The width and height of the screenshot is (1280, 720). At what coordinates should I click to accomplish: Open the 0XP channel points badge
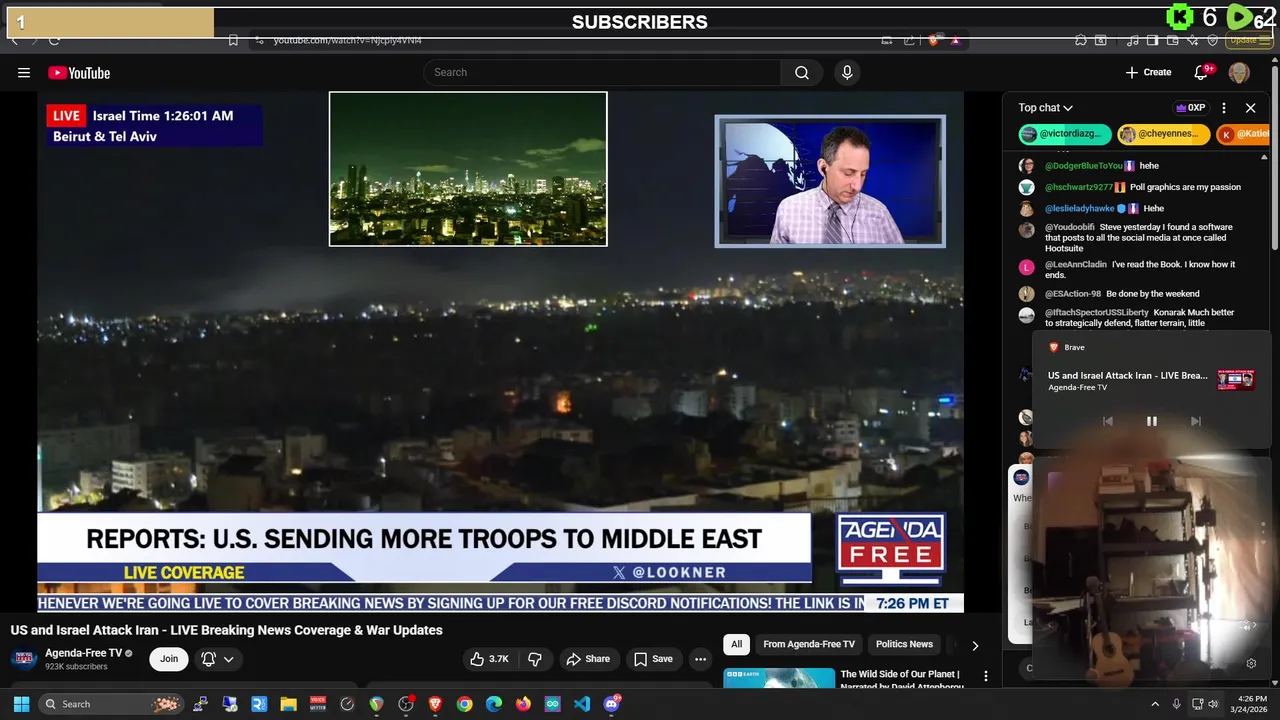(x=1190, y=108)
